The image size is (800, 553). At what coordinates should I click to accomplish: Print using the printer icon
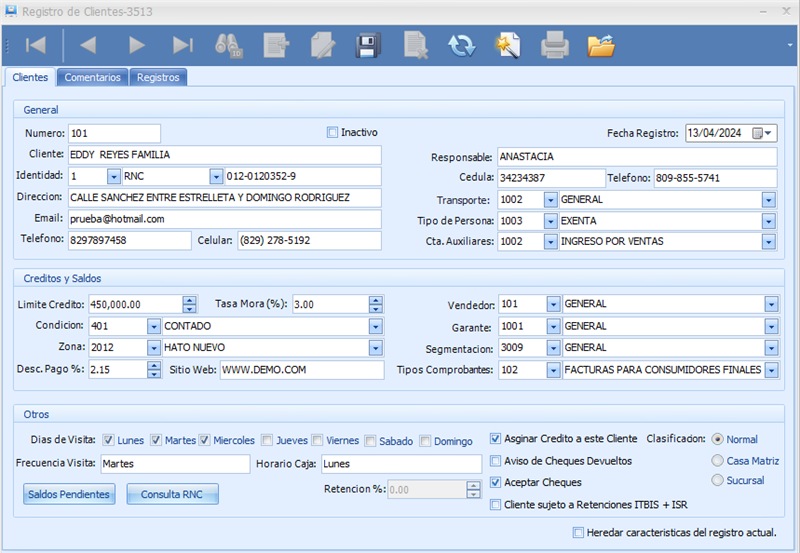(555, 45)
